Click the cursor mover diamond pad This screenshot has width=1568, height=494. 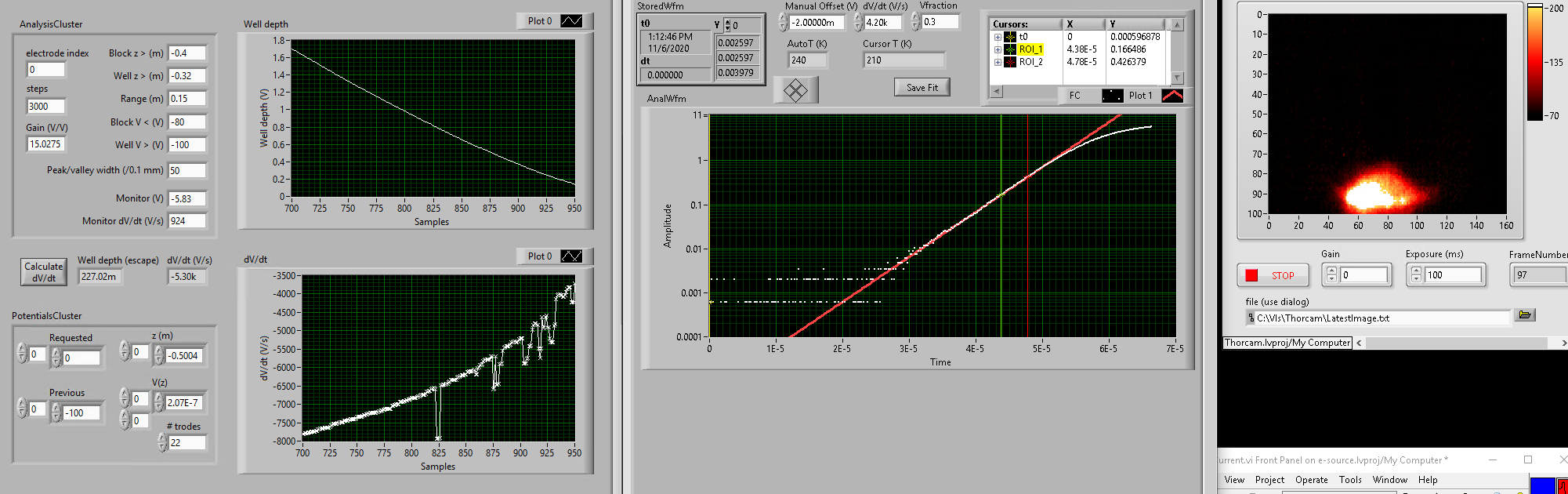click(795, 90)
